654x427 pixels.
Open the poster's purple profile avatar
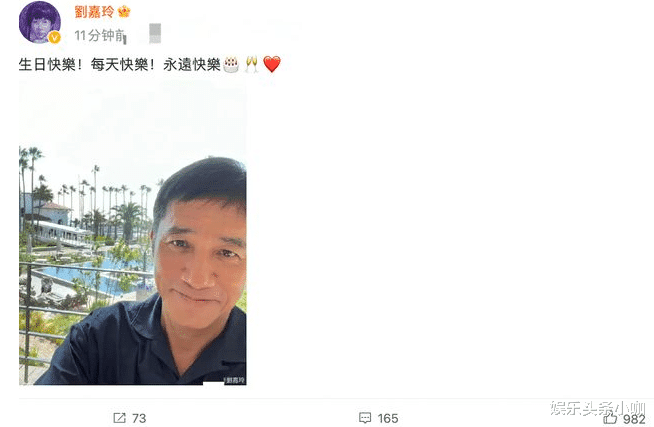(40, 22)
